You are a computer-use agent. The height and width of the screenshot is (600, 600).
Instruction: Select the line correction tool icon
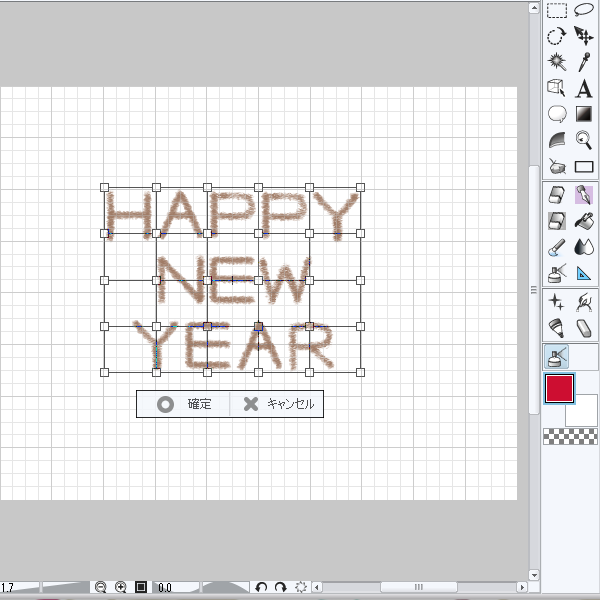tap(557, 166)
